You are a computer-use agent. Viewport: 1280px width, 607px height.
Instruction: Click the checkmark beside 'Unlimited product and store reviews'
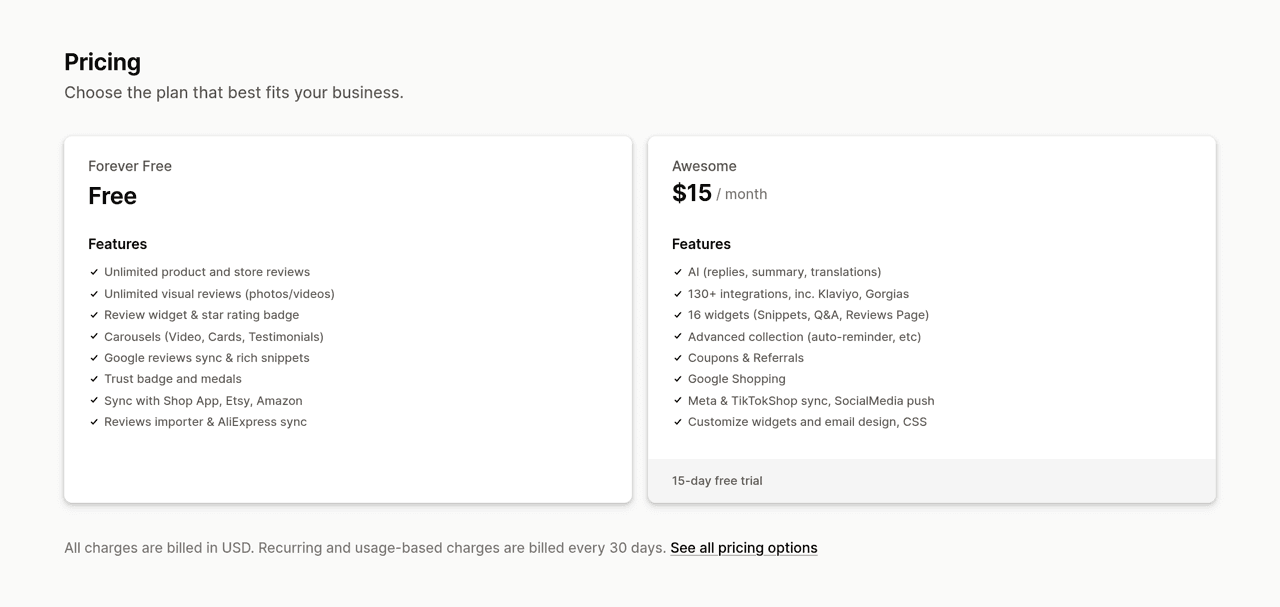pyautogui.click(x=94, y=272)
